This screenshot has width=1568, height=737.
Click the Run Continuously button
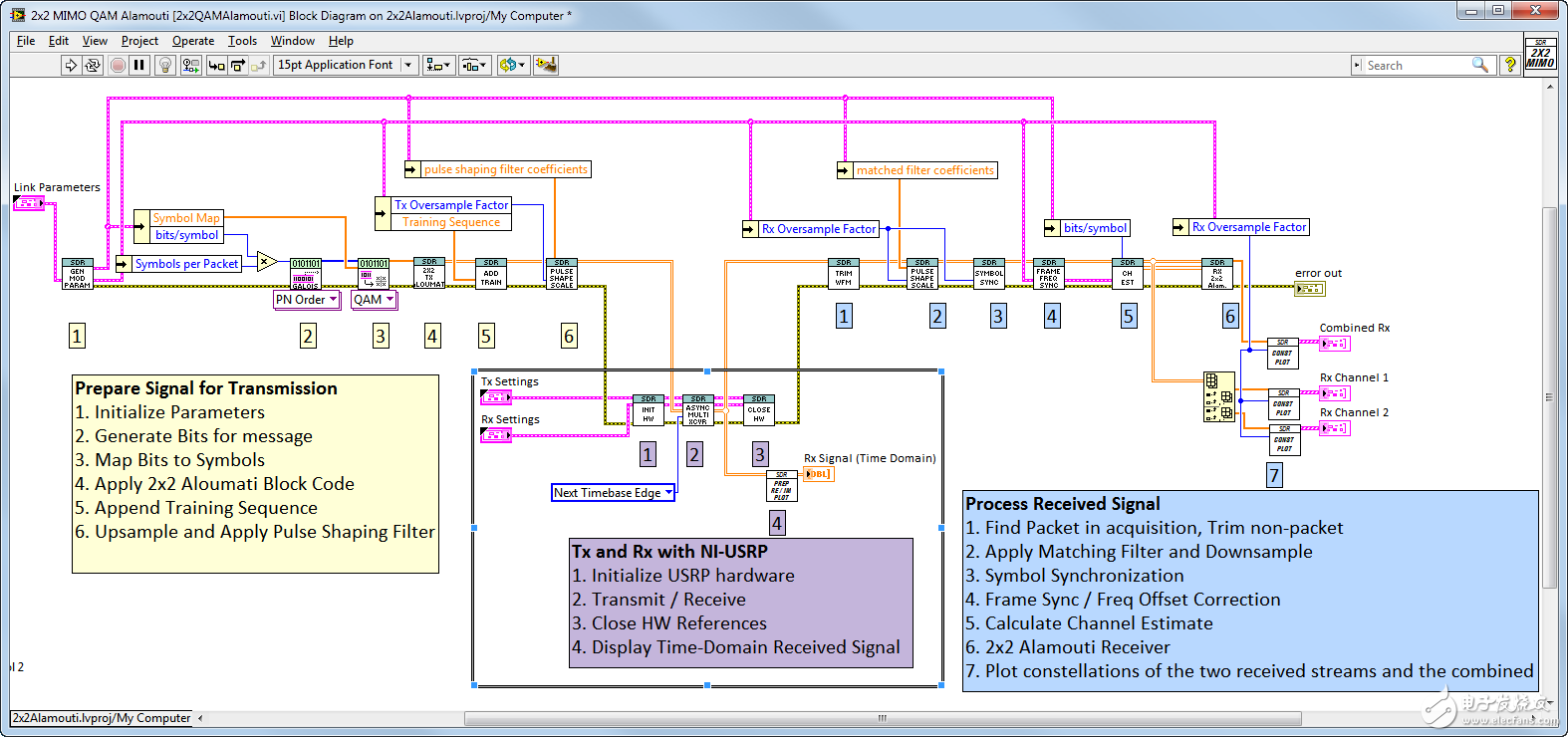(93, 65)
